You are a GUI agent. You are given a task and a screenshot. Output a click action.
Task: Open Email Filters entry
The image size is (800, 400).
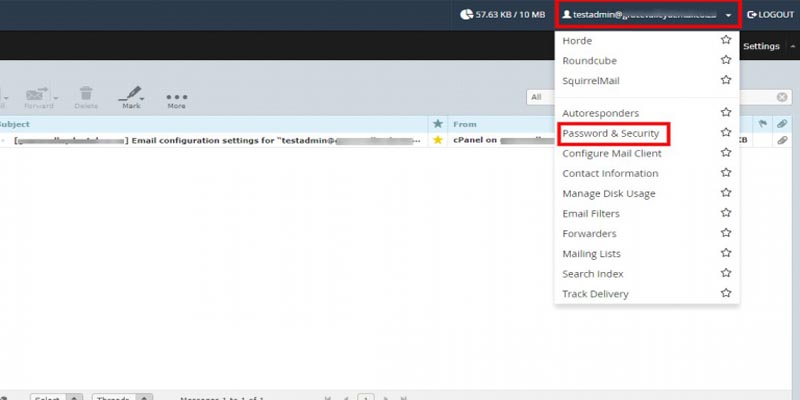(x=591, y=214)
